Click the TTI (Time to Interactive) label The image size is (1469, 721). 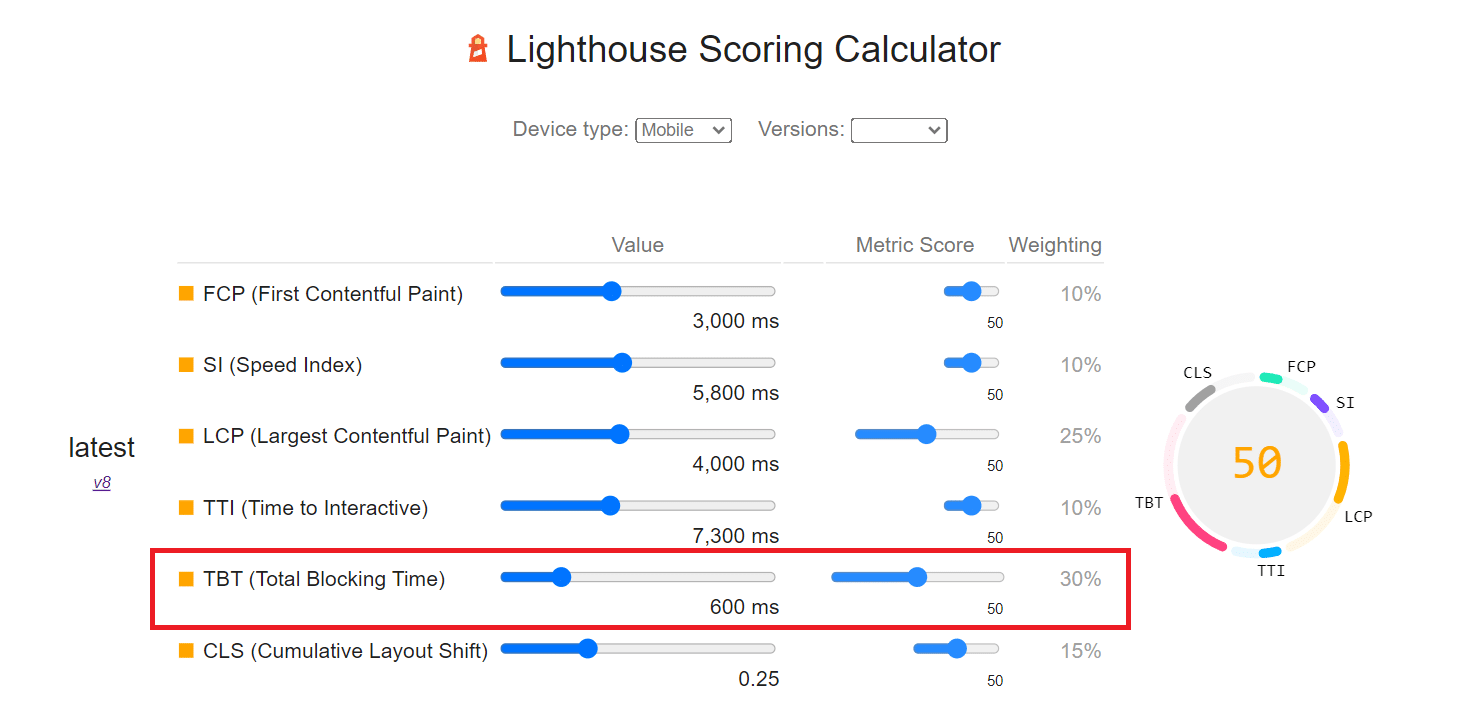[315, 508]
